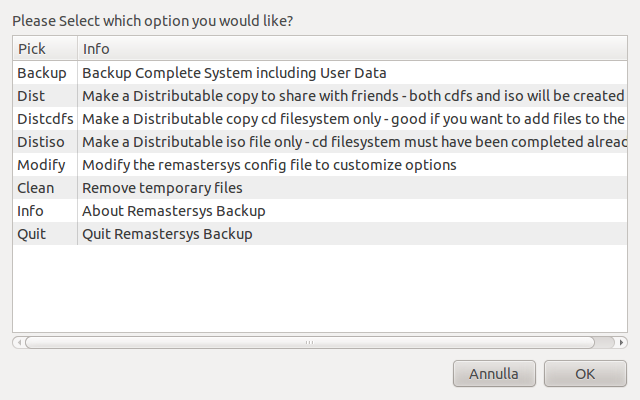Screen dimensions: 640x400
Task: Click the horizontal scrollbar left arrow
Action: [17, 342]
